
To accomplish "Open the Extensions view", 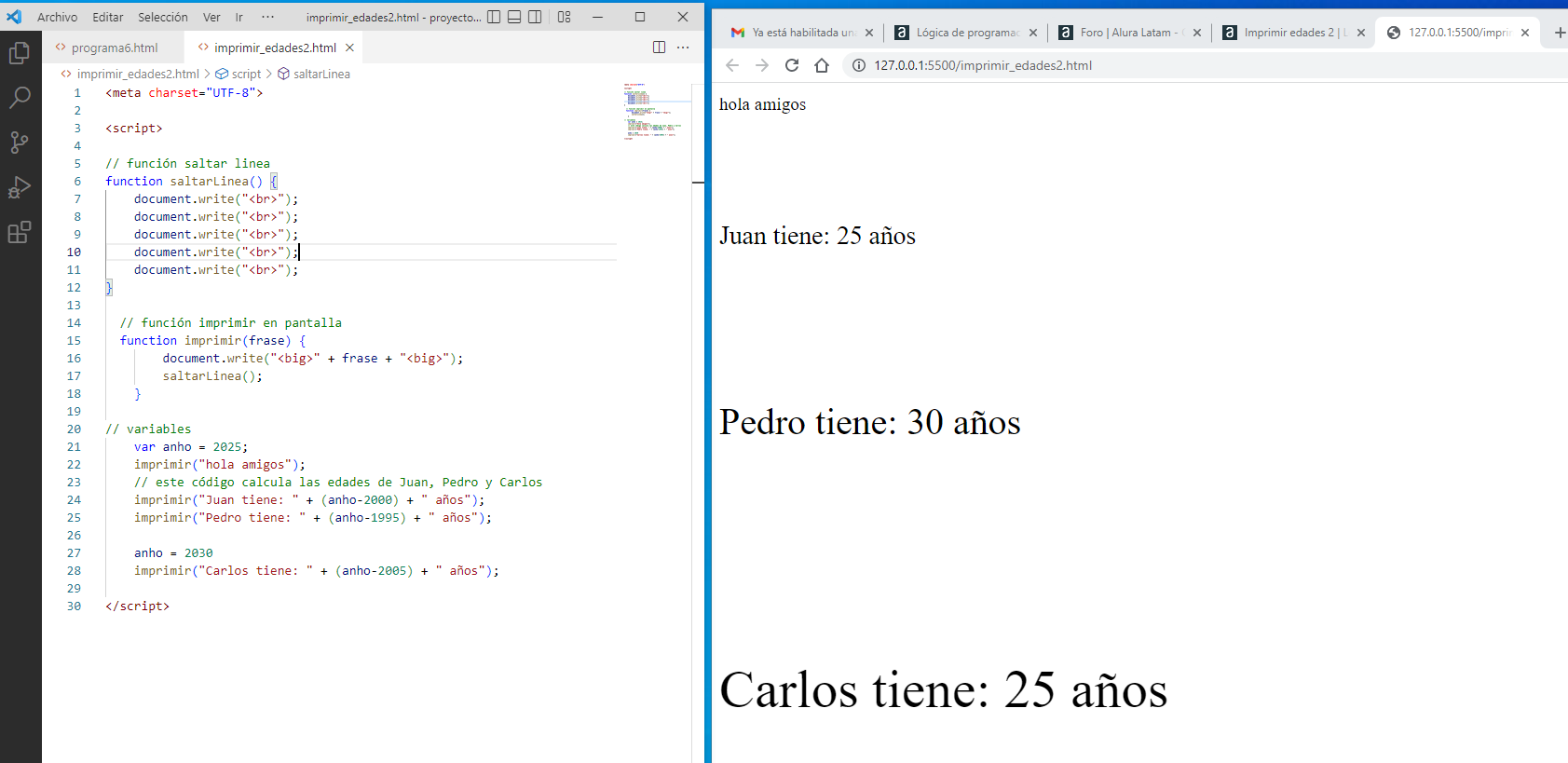I will click(20, 232).
